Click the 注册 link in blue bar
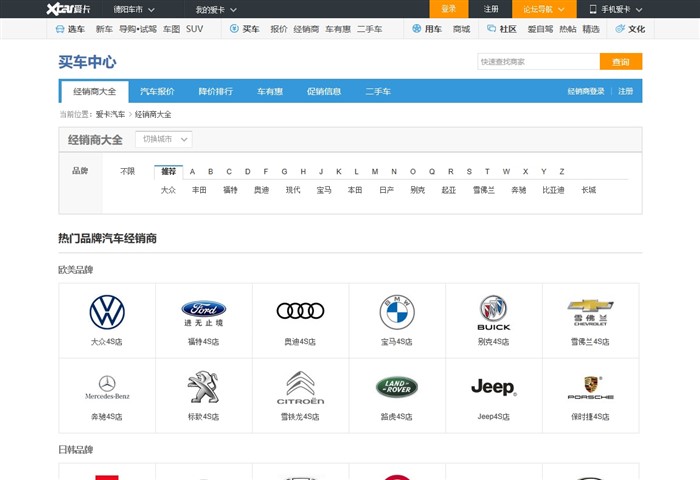 click(625, 92)
